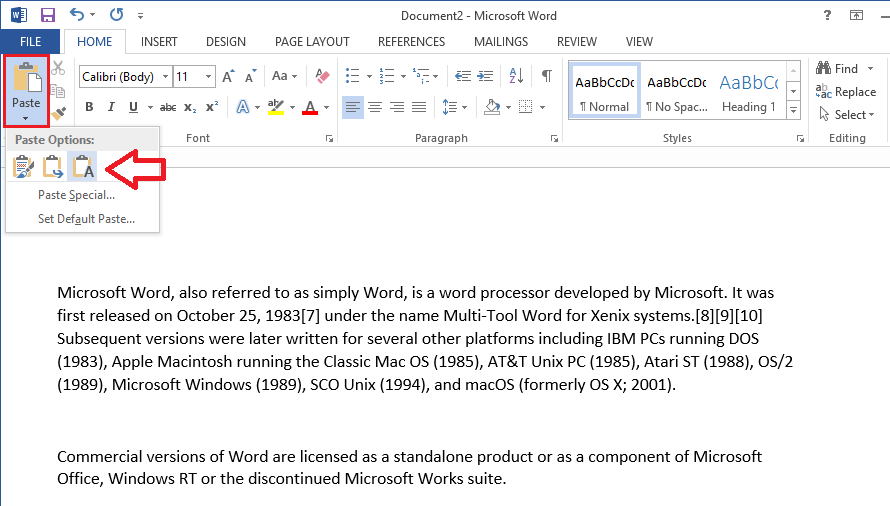
Task: Show or hide paragraph marks
Action: (x=546, y=76)
